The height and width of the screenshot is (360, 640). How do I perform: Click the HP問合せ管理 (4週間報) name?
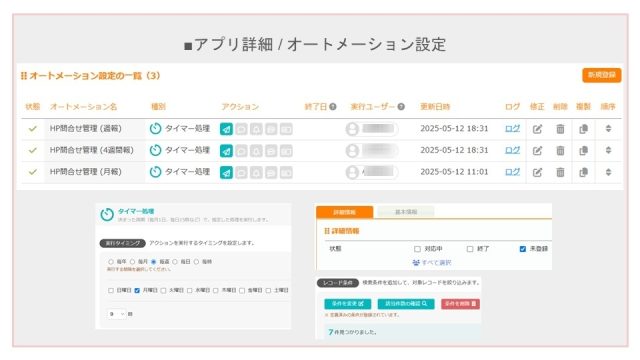pos(92,150)
